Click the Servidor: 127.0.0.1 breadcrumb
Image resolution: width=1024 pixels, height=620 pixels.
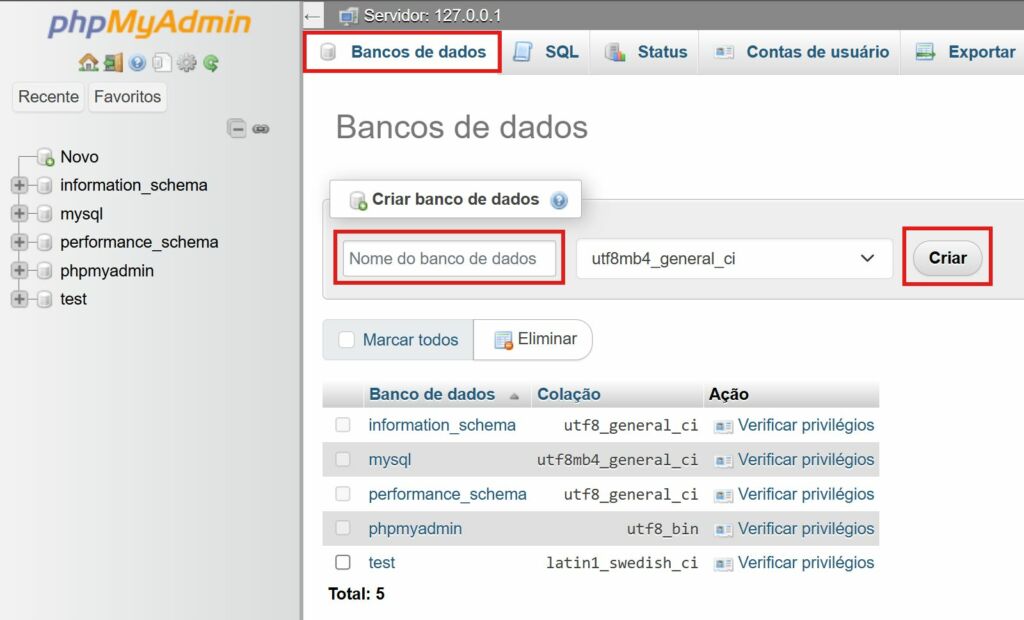click(x=432, y=16)
